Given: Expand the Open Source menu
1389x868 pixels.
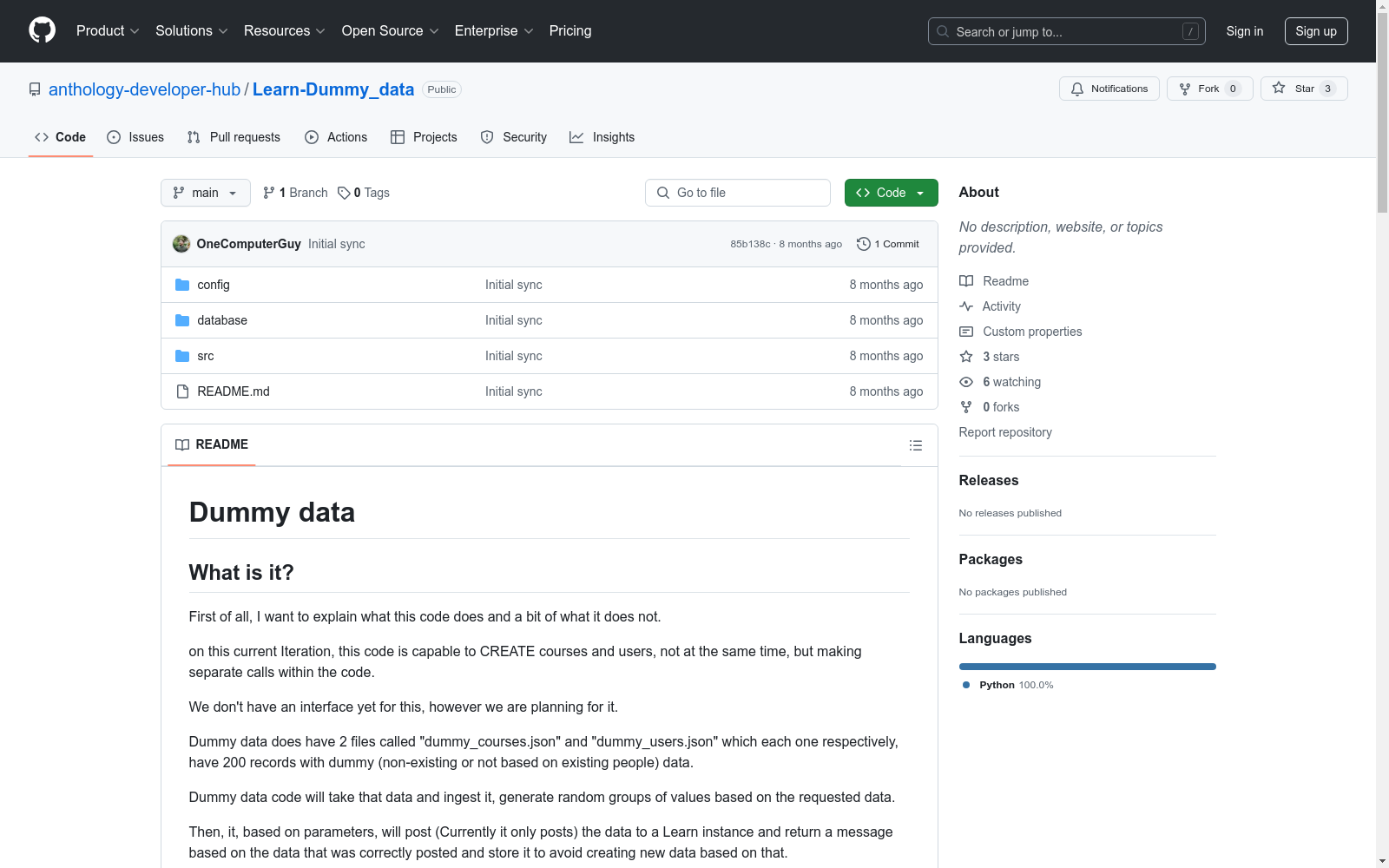Looking at the screenshot, I should tap(390, 30).
